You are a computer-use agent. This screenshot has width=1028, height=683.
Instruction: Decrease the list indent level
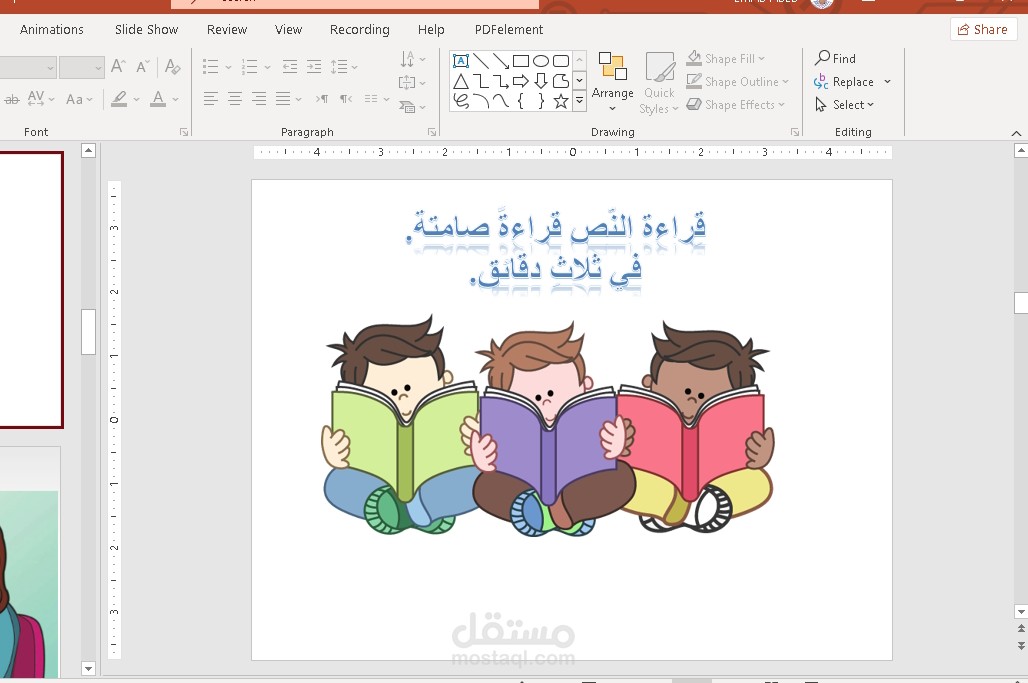click(x=290, y=66)
